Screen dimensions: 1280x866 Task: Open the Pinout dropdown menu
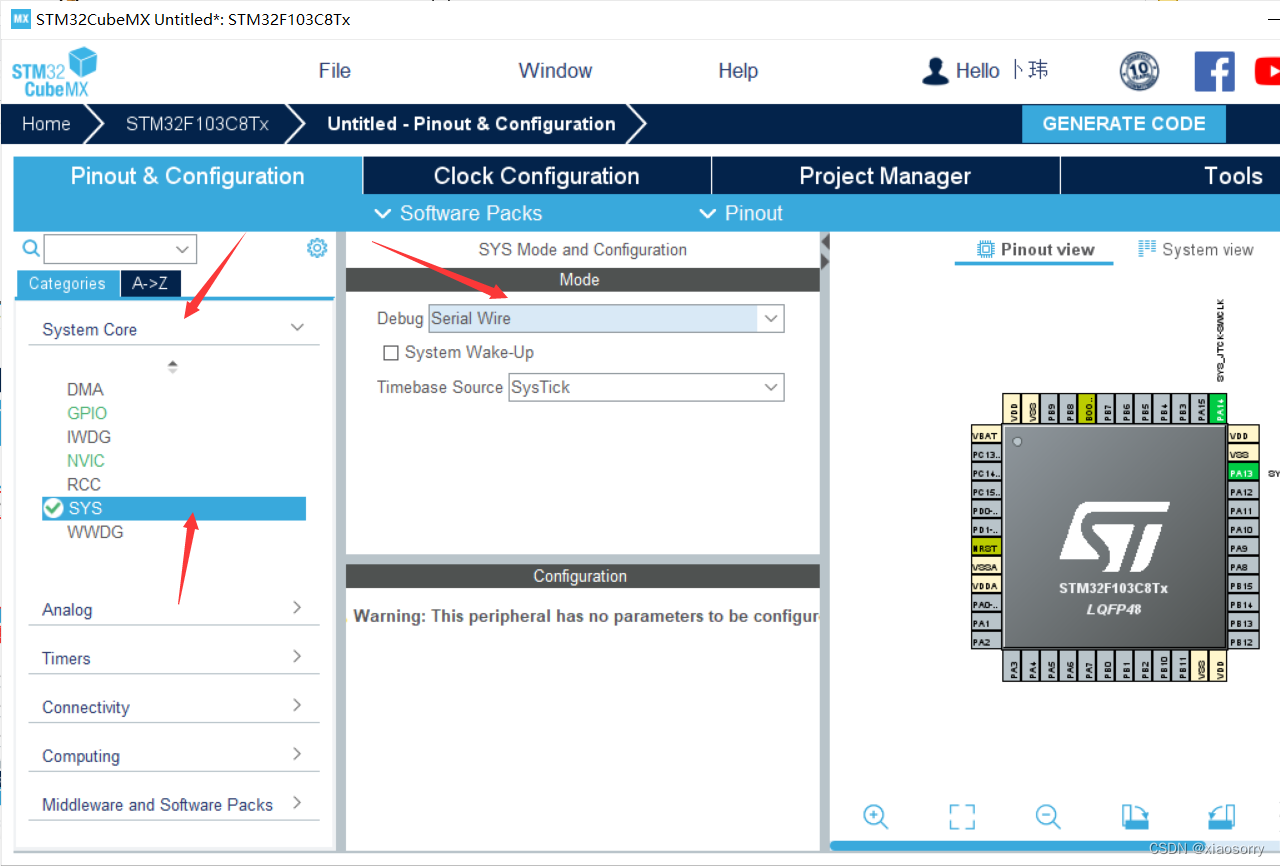click(x=741, y=213)
